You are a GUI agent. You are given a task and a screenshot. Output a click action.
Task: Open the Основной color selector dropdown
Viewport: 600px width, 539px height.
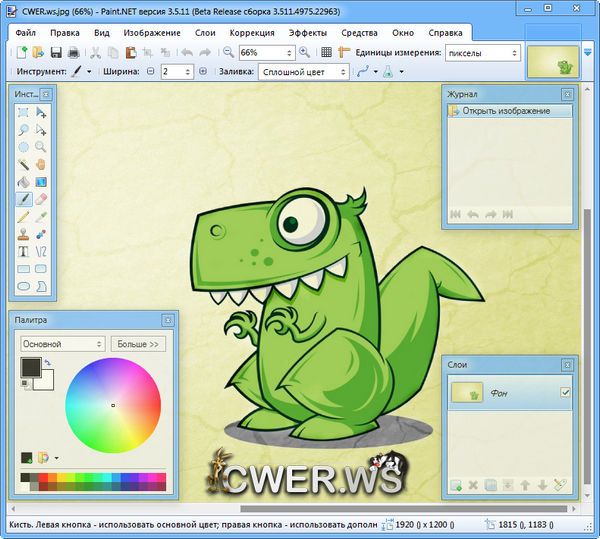(62, 344)
